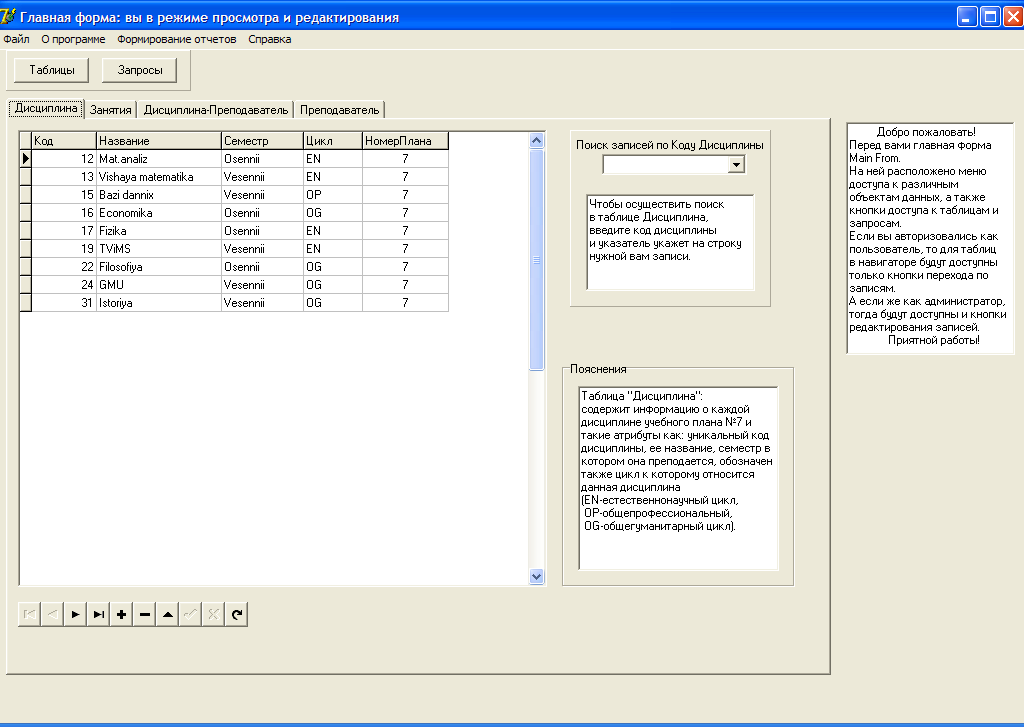Open the Файл menu

point(16,39)
